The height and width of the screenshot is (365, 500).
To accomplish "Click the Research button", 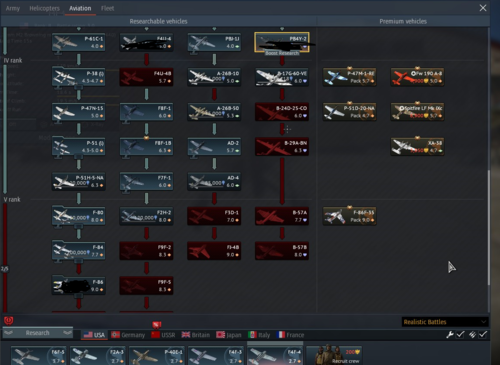I will pyautogui.click(x=37, y=333).
